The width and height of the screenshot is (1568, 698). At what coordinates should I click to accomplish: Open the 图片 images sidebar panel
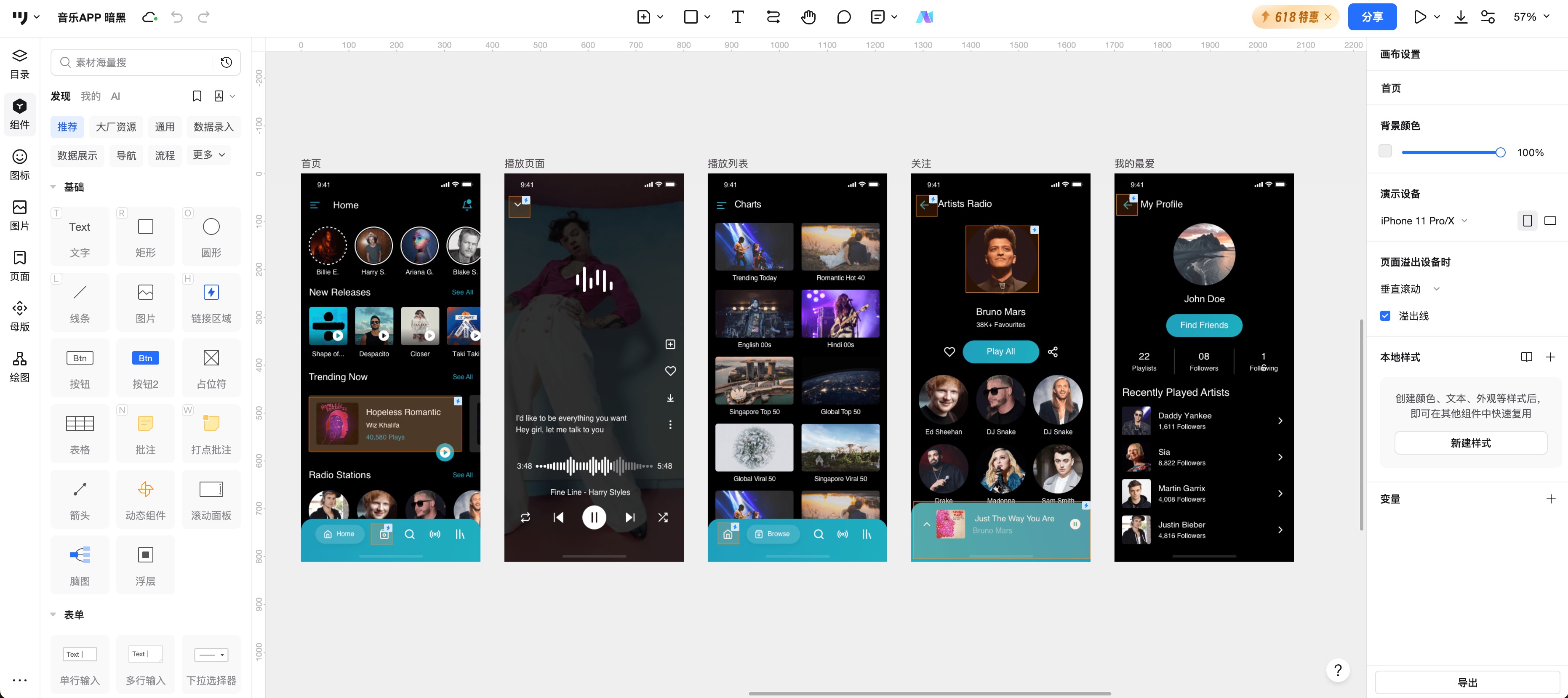(x=19, y=216)
